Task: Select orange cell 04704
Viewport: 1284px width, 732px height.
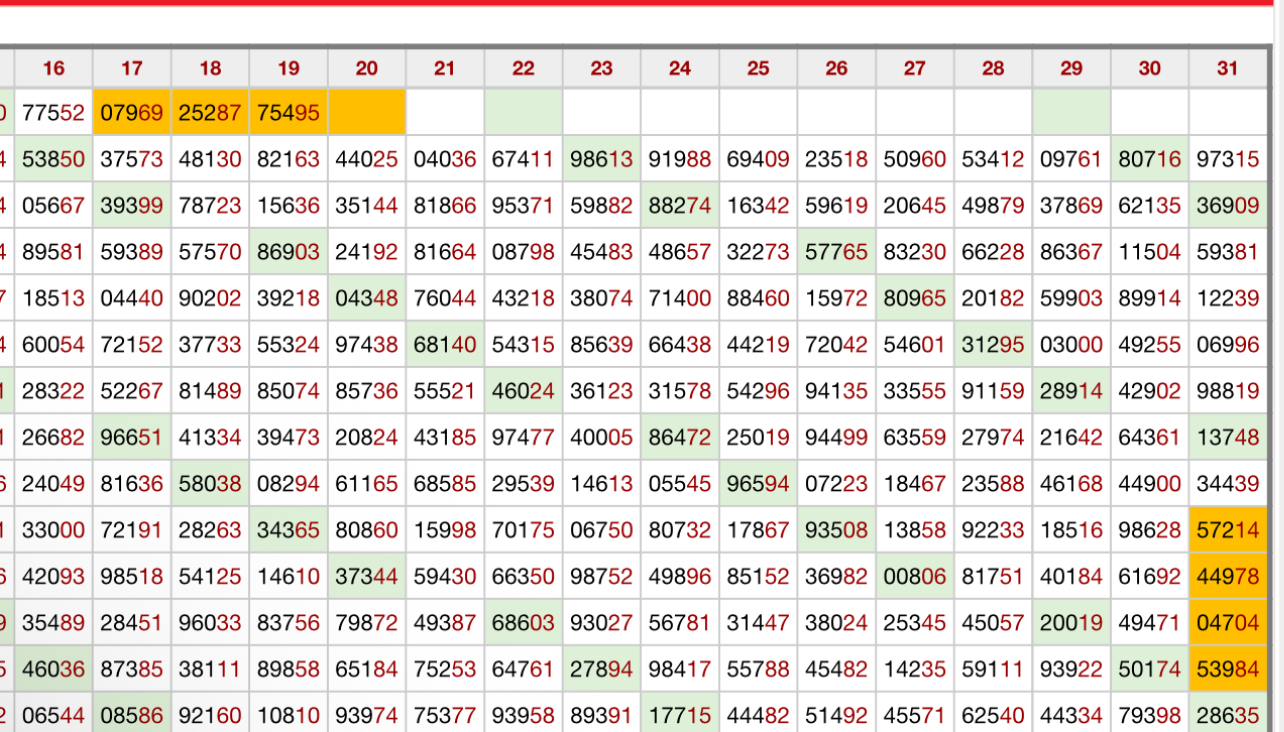Action: pyautogui.click(x=1227, y=623)
